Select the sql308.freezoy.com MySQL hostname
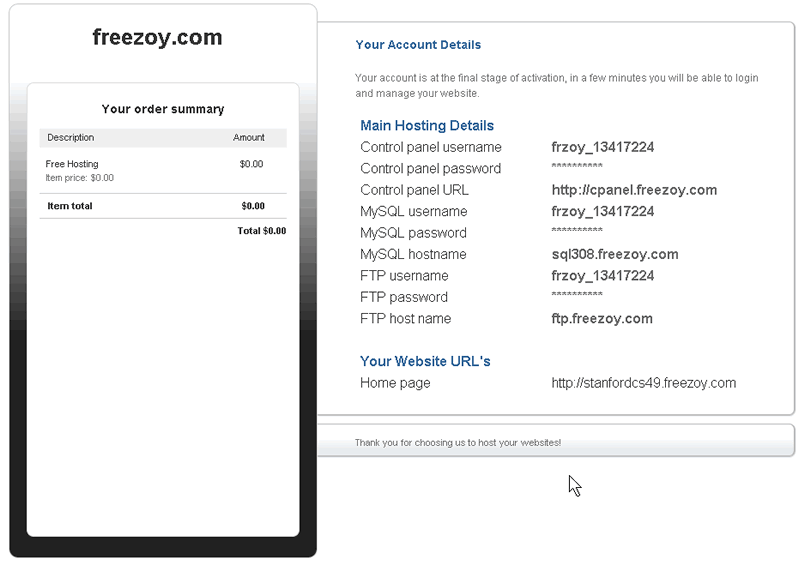 pyautogui.click(x=615, y=254)
